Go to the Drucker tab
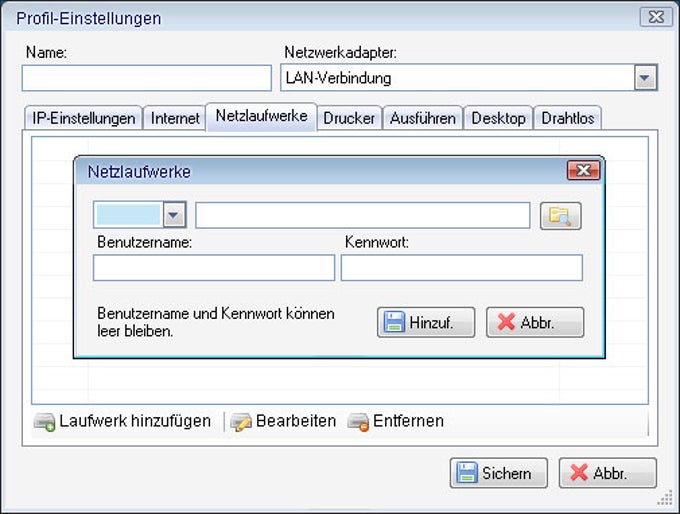 pyautogui.click(x=349, y=118)
